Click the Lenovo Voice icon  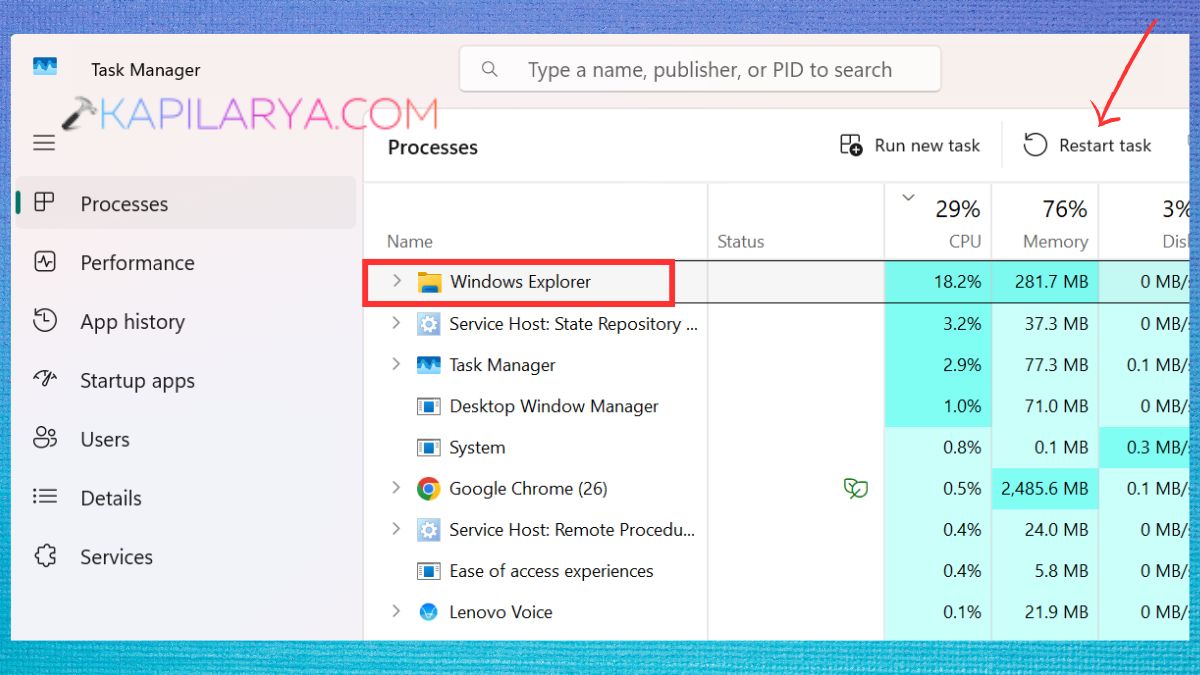[429, 612]
